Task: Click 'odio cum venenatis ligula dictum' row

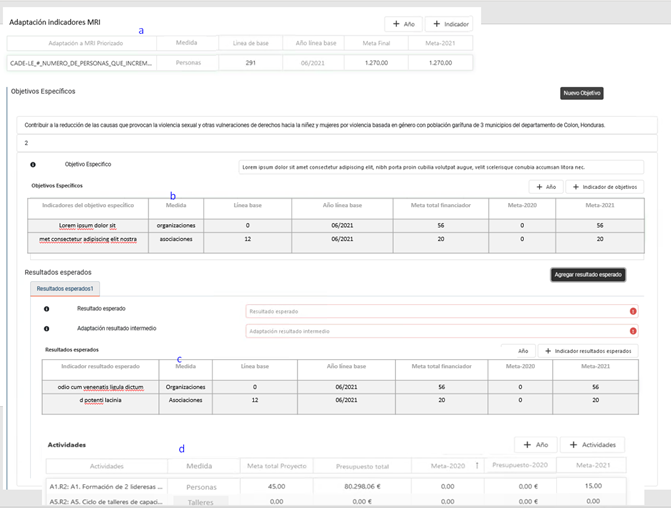Action: pyautogui.click(x=101, y=387)
